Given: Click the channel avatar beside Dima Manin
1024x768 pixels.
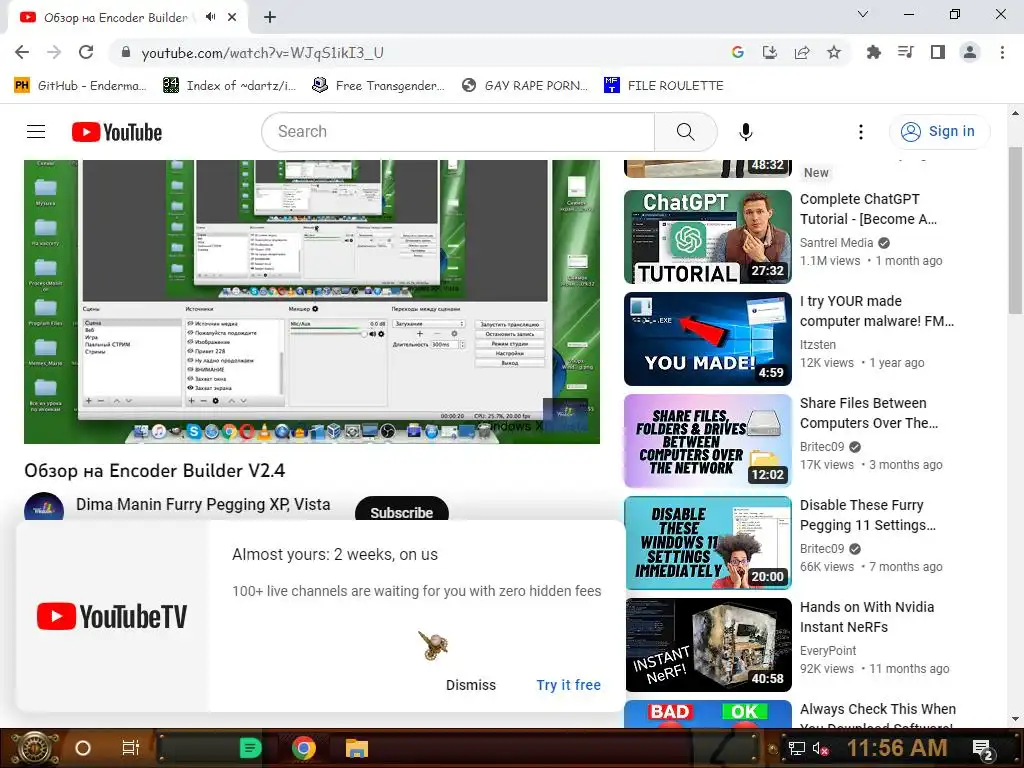Looking at the screenshot, I should pyautogui.click(x=44, y=507).
